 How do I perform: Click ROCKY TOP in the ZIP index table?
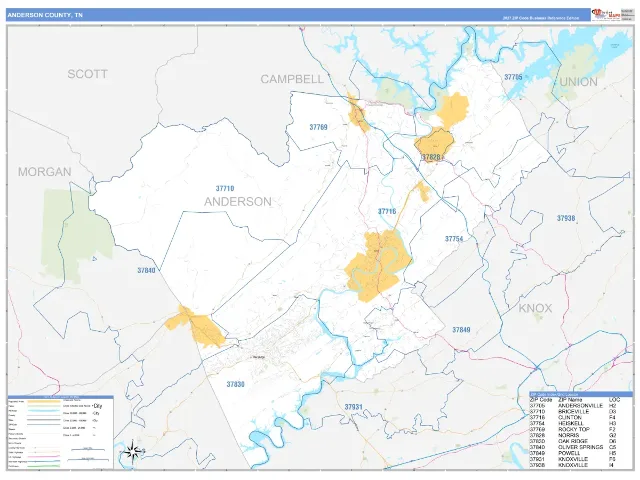pos(573,429)
